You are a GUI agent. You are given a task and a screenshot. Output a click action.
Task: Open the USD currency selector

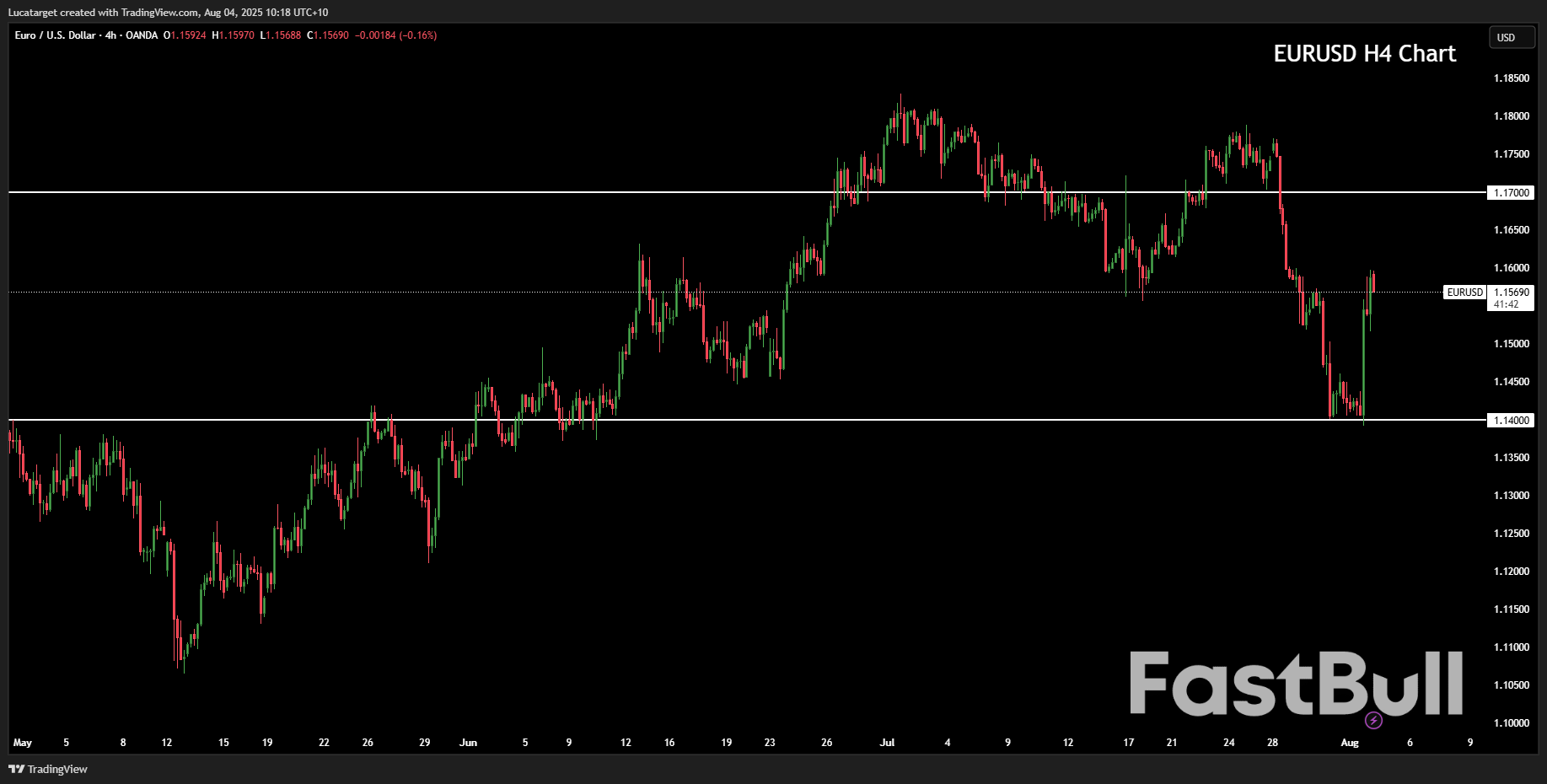[1510, 38]
